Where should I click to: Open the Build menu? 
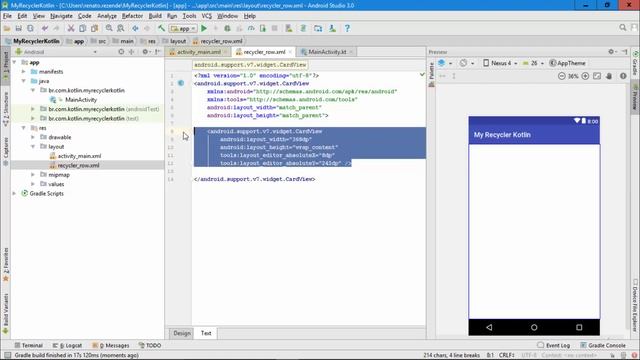[x=155, y=16]
